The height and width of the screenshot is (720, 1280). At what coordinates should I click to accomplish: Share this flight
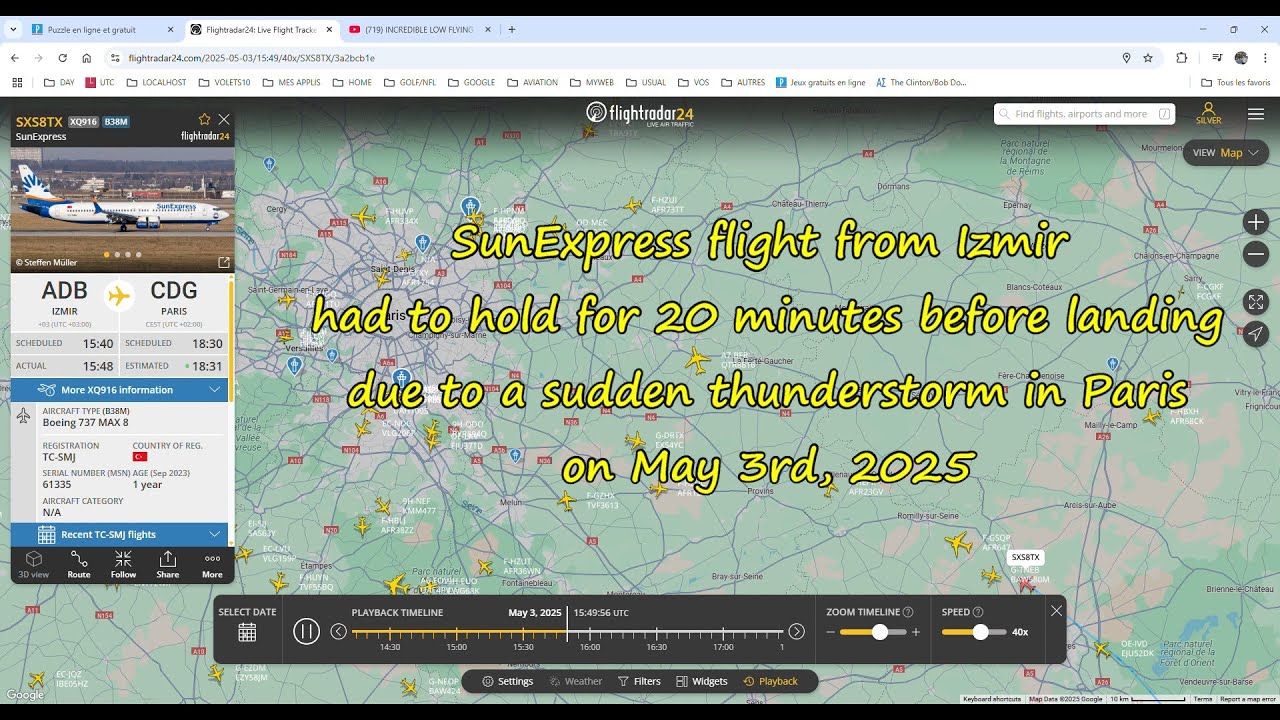point(168,565)
